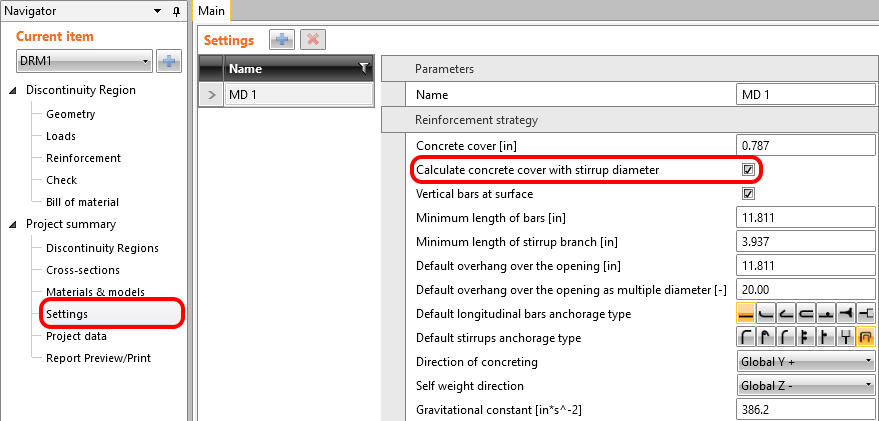Delete setting with the red X button
Image resolution: width=879 pixels, height=421 pixels.
click(x=313, y=40)
